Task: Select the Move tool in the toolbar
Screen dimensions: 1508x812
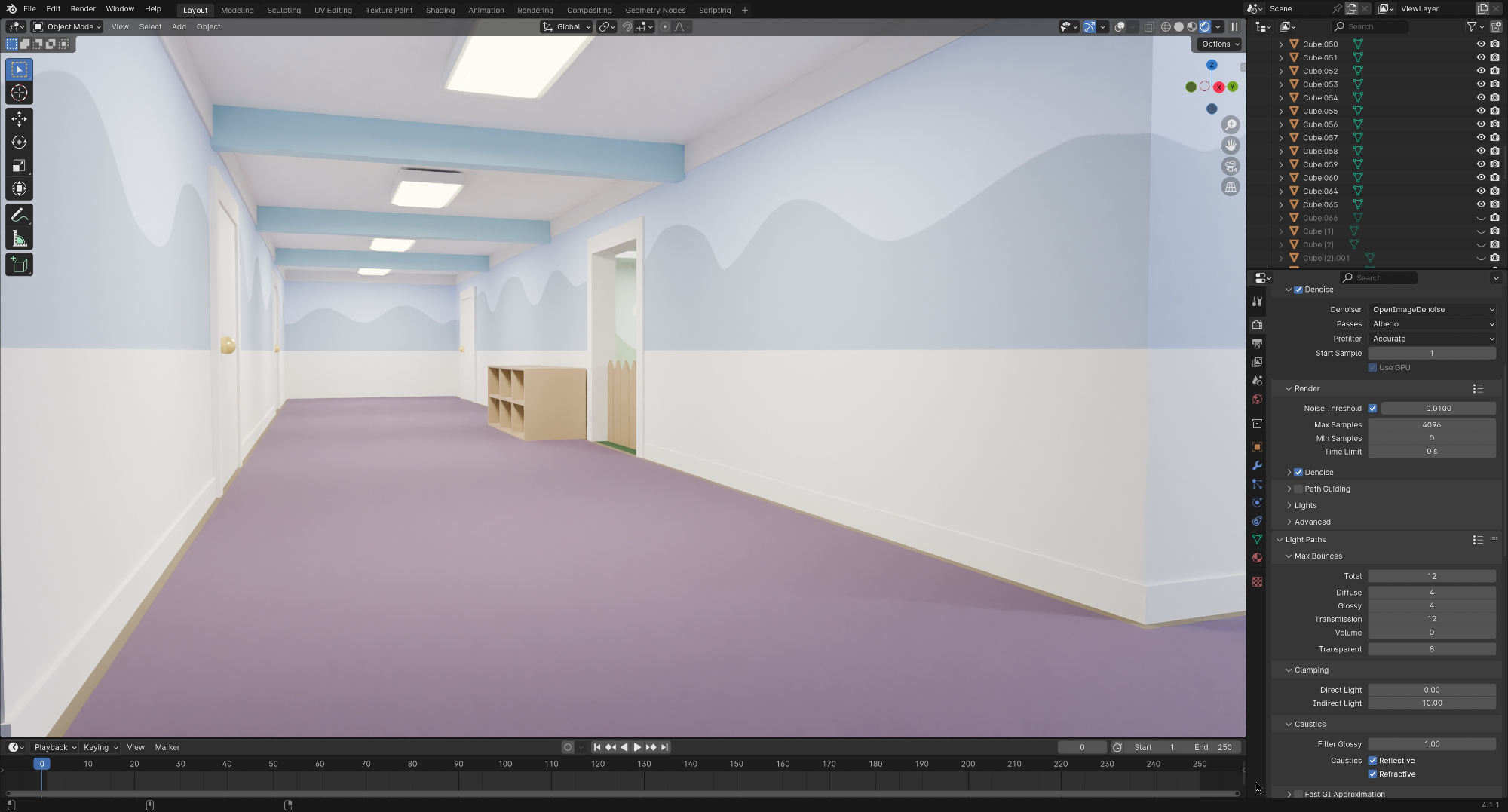Action: [x=19, y=119]
